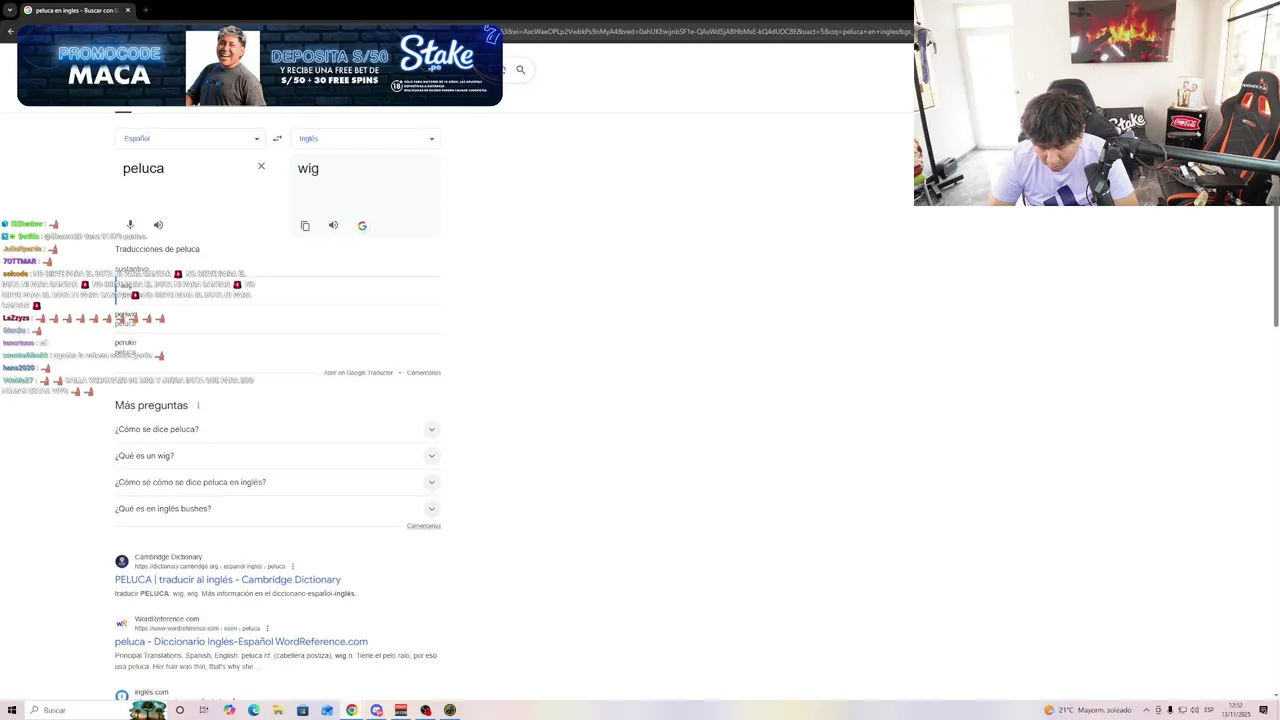The image size is (1280, 720).
Task: Click the inglés.com search result
Action: coord(151,693)
